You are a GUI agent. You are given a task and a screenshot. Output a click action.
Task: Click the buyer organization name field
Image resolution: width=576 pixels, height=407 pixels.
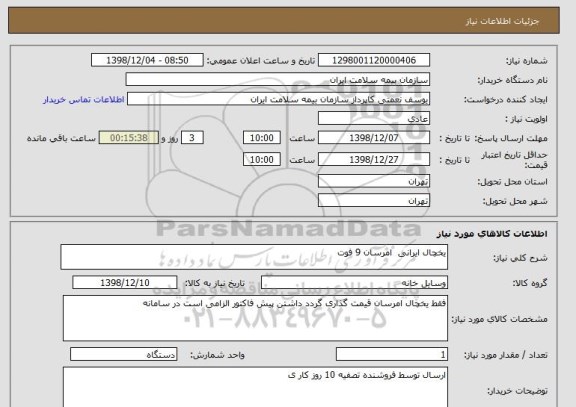(278, 80)
